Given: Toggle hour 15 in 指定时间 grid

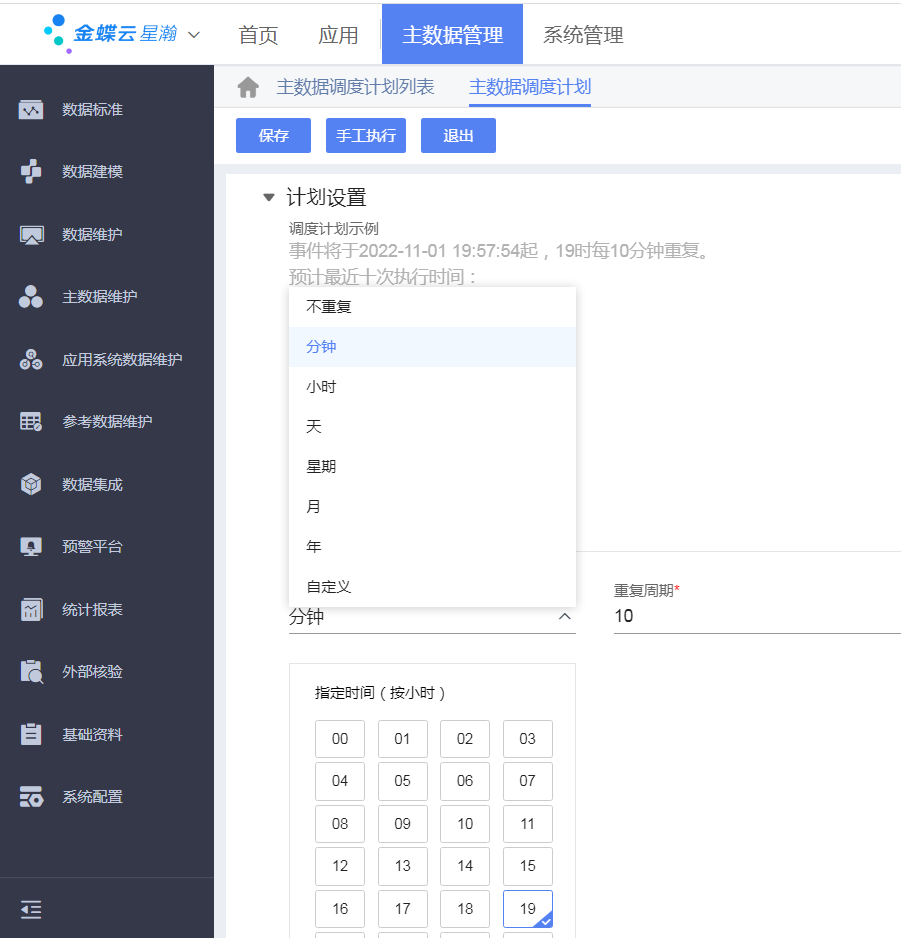Looking at the screenshot, I should click(528, 866).
